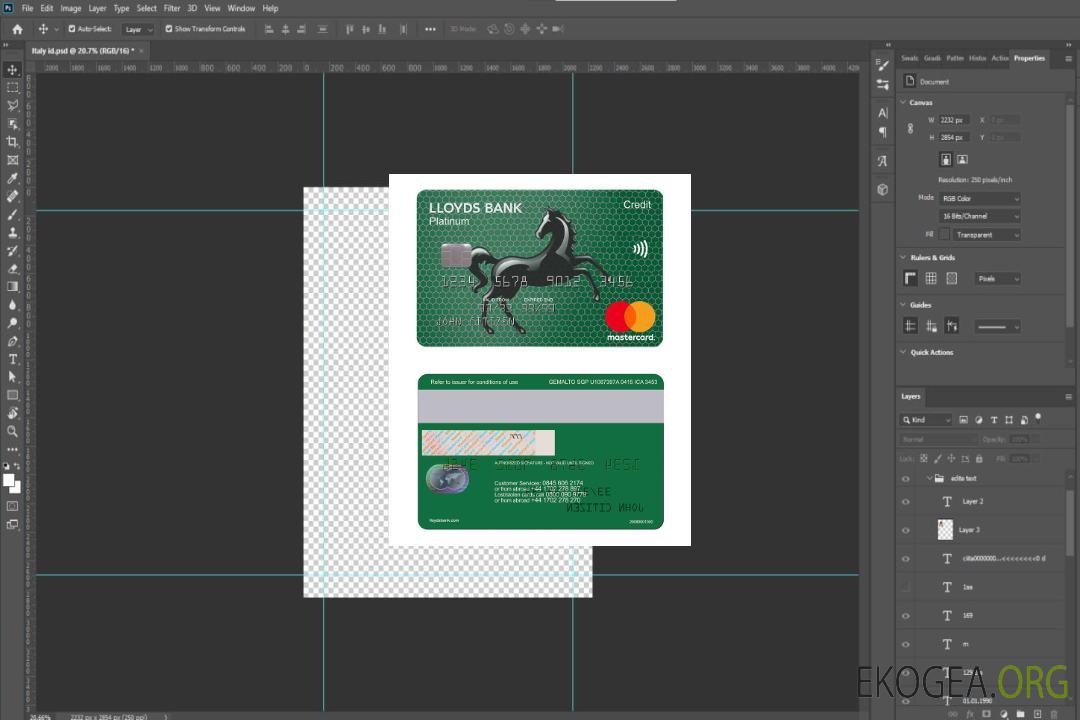Image resolution: width=1080 pixels, height=720 pixels.
Task: Open the Character panel icon
Action: [883, 112]
